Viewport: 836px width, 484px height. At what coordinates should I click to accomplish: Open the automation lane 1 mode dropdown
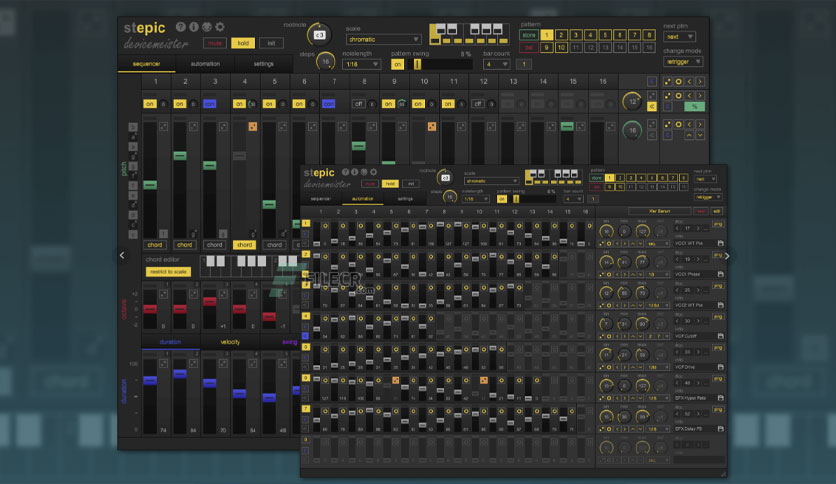[658, 244]
